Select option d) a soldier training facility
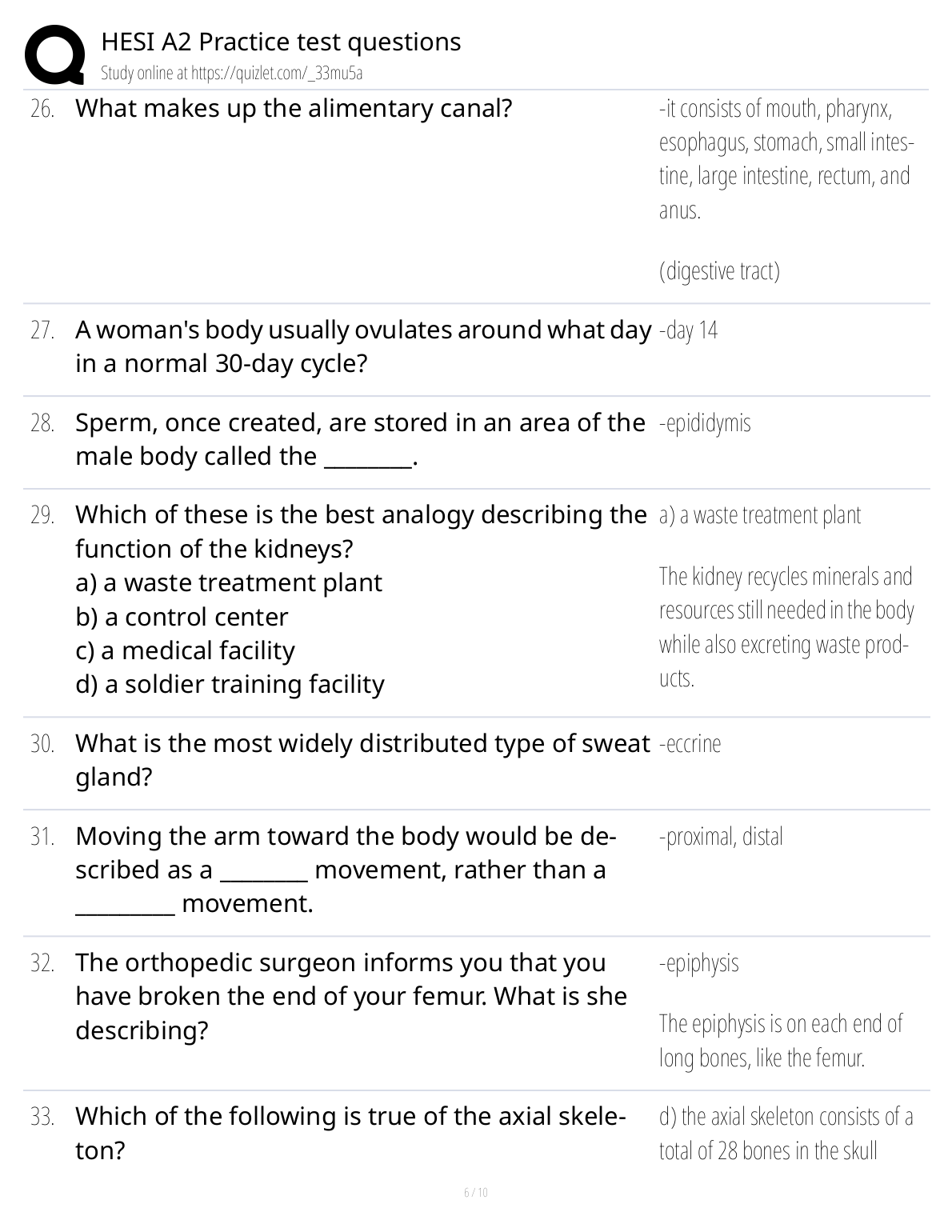Screen dimensions: 952x1232 pyautogui.click(x=230, y=684)
